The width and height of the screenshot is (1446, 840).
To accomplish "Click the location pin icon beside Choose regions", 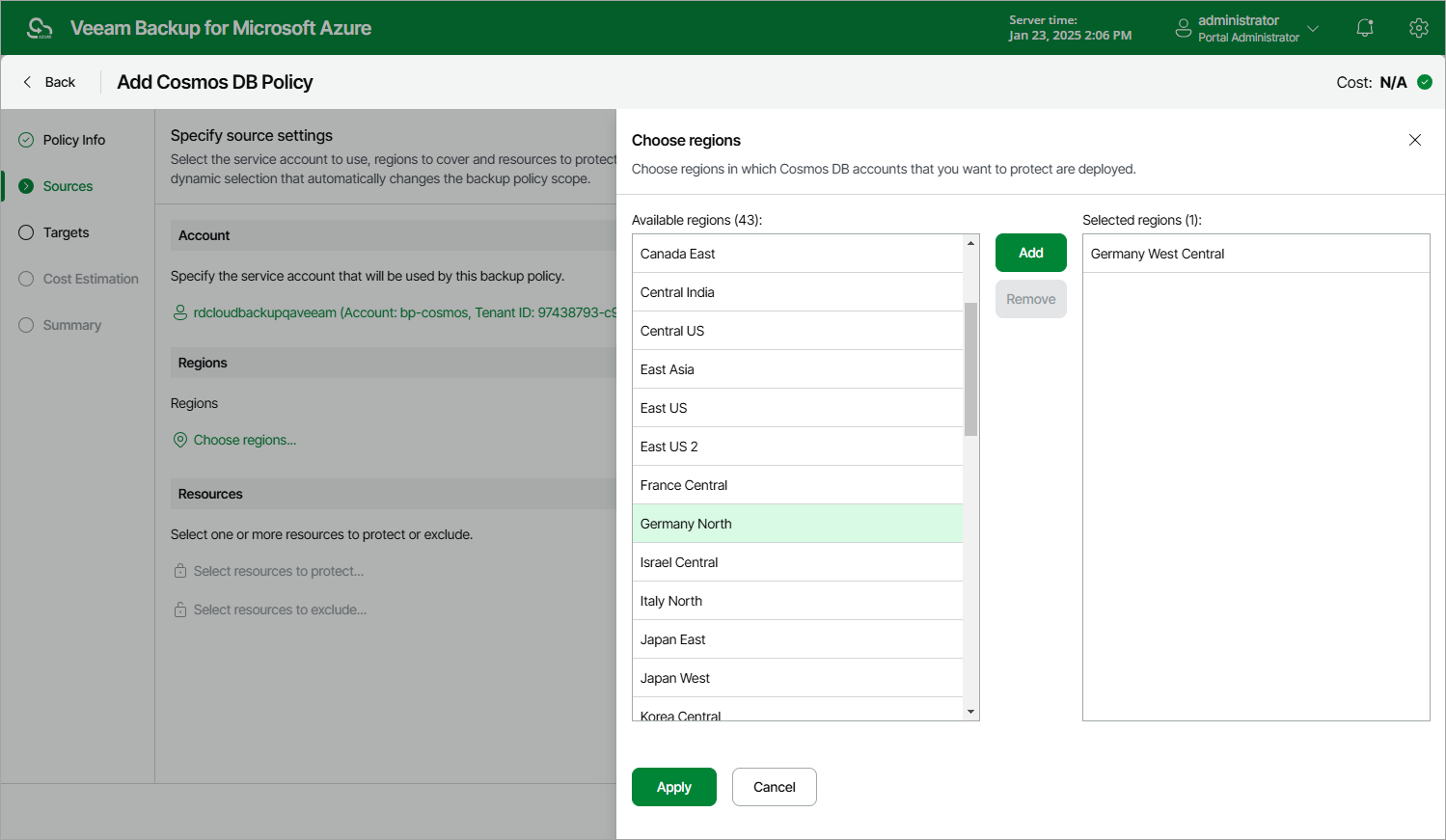I will [179, 440].
